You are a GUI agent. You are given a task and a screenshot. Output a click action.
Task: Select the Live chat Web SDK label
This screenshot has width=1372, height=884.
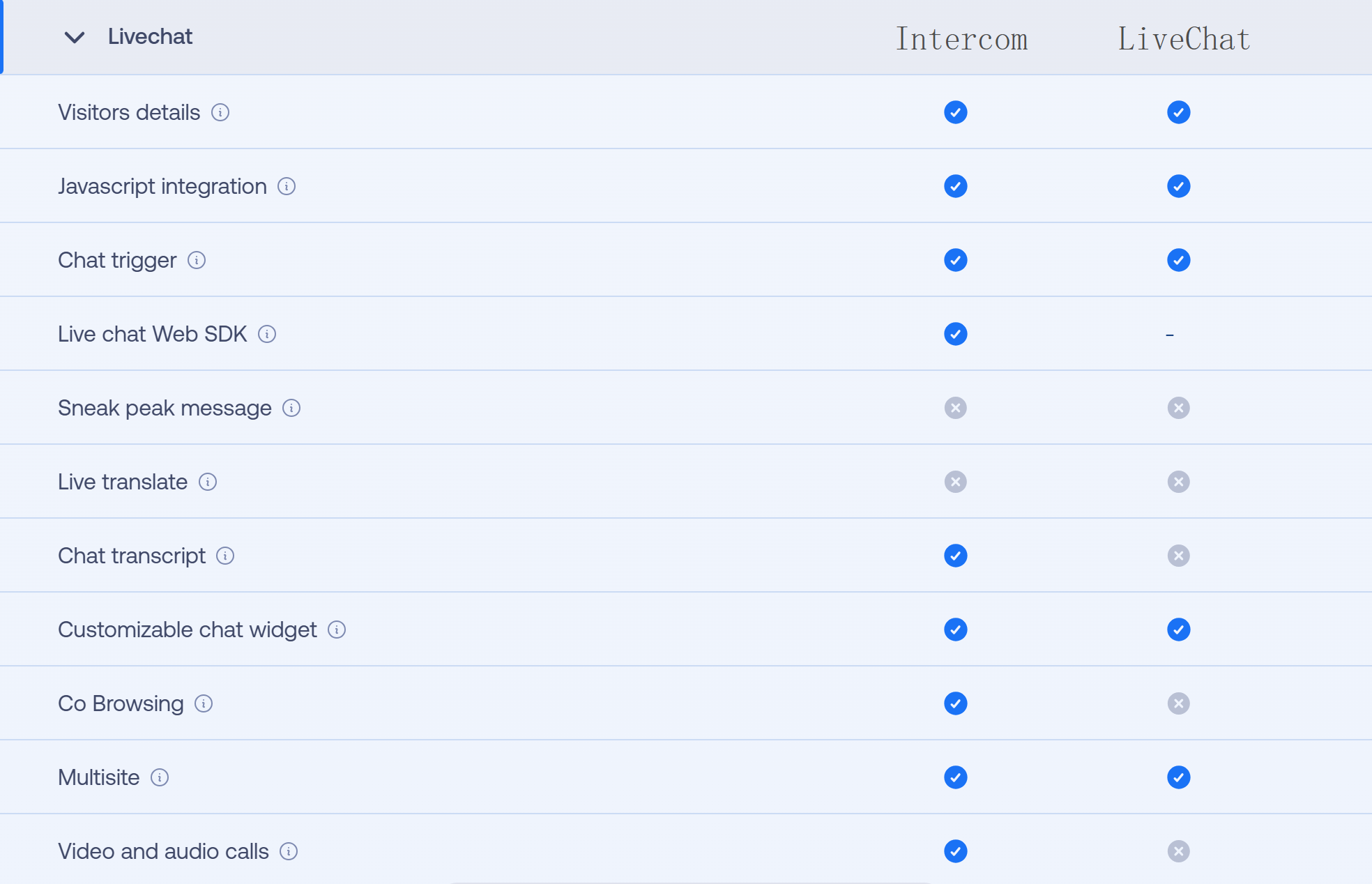[153, 334]
